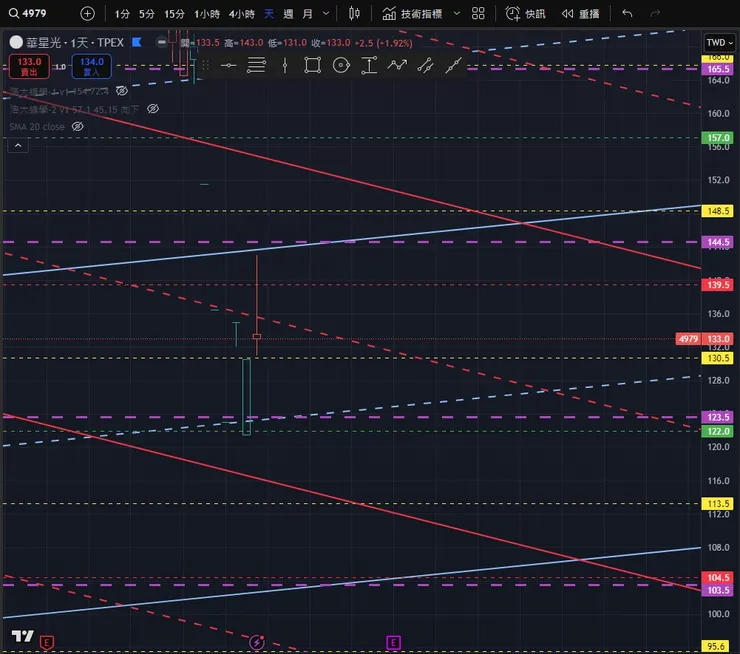Image resolution: width=740 pixels, height=654 pixels.
Task: Click the 139.5 red price label
Action: (718, 285)
